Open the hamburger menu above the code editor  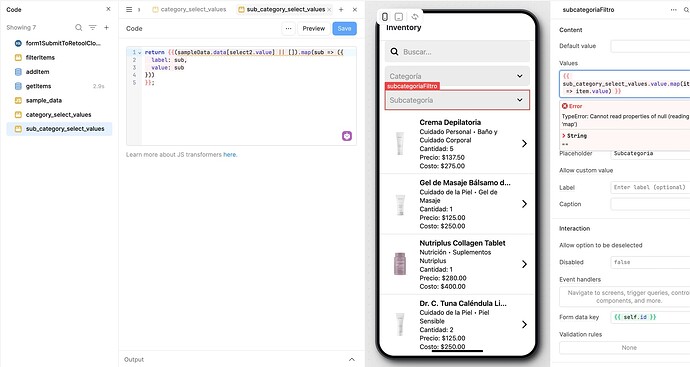129,9
